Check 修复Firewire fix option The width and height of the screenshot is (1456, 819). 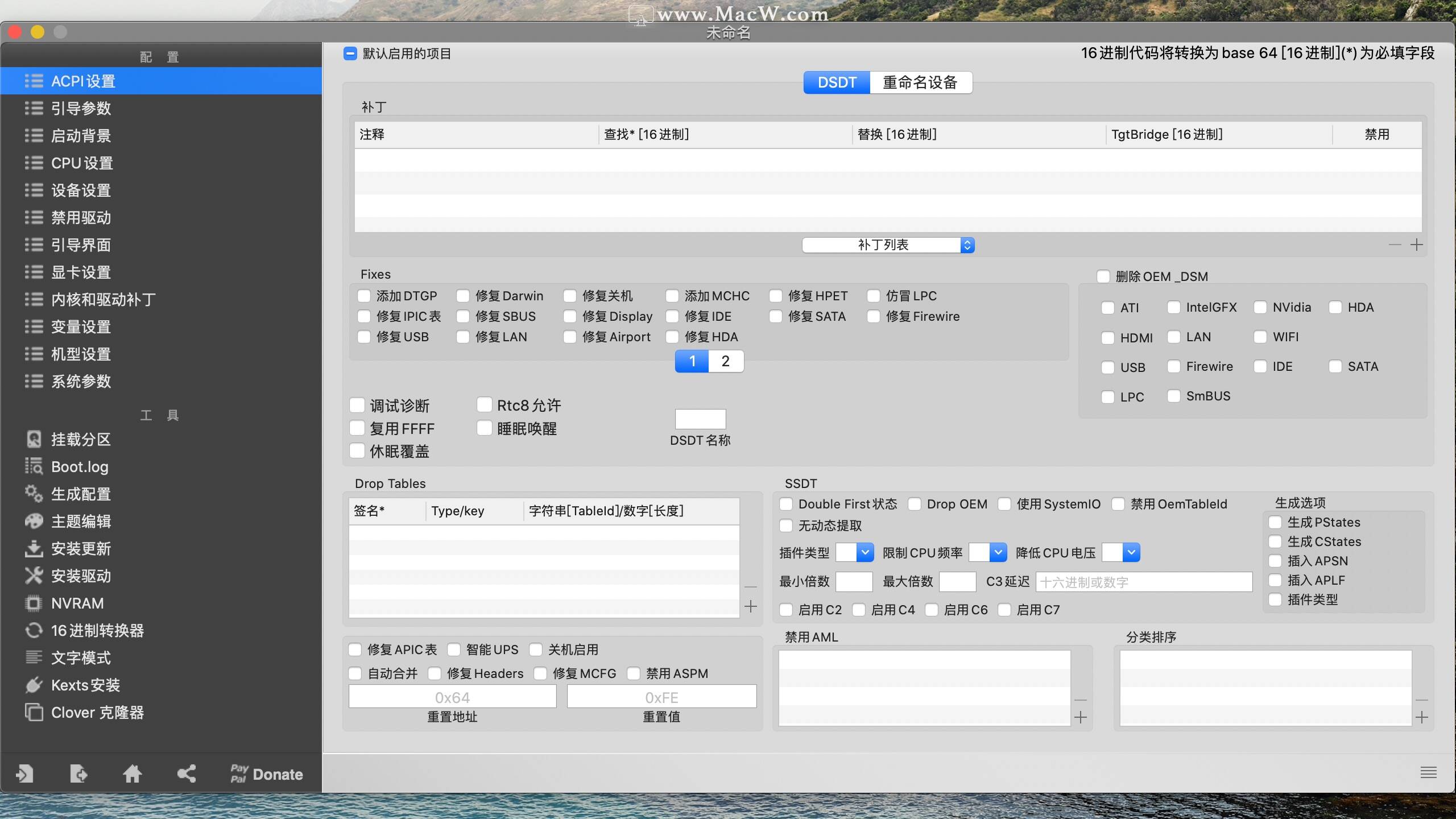[874, 316]
